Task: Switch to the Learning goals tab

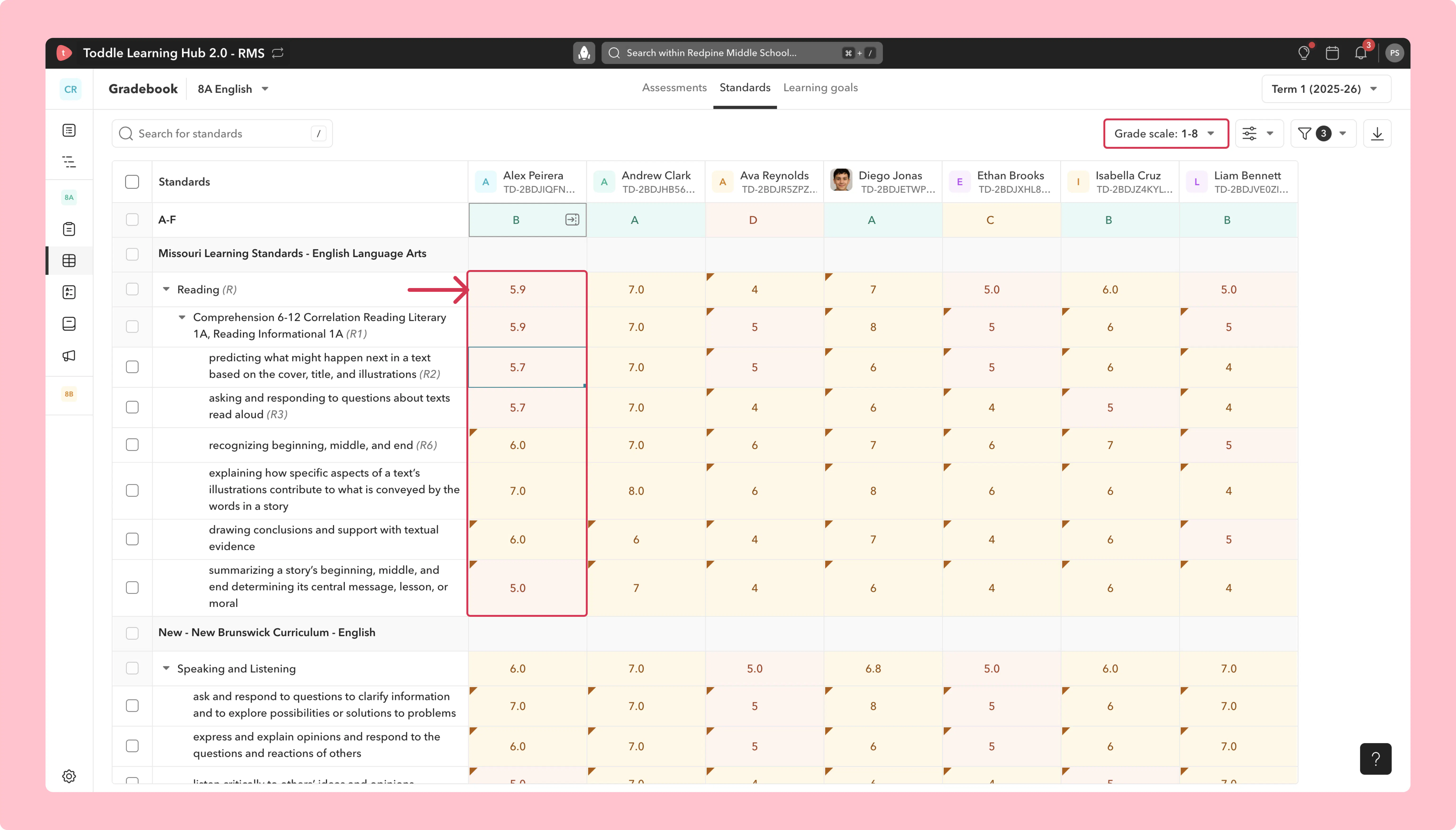Action: (x=820, y=88)
